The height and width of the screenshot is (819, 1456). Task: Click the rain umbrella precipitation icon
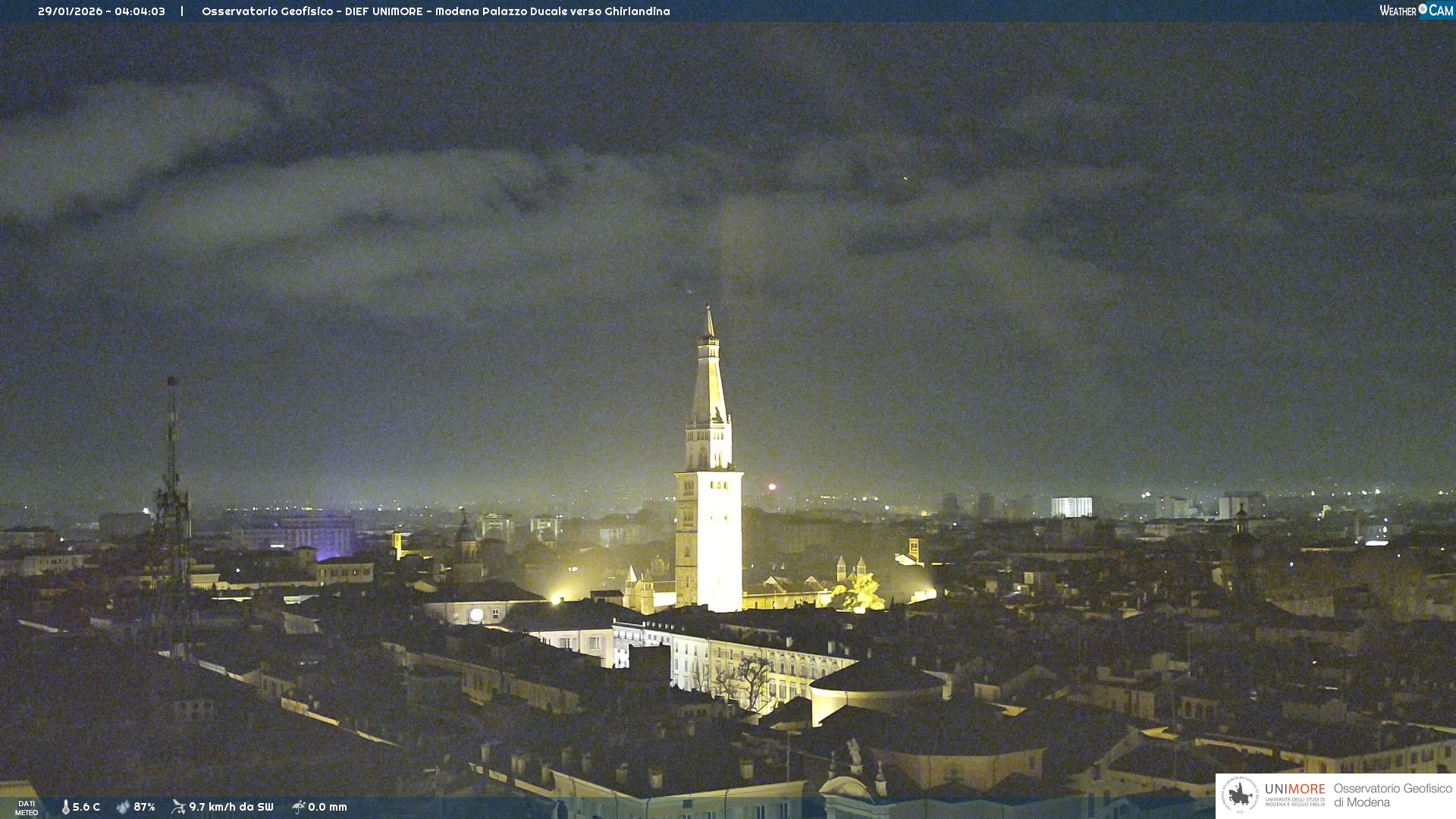tap(298, 807)
